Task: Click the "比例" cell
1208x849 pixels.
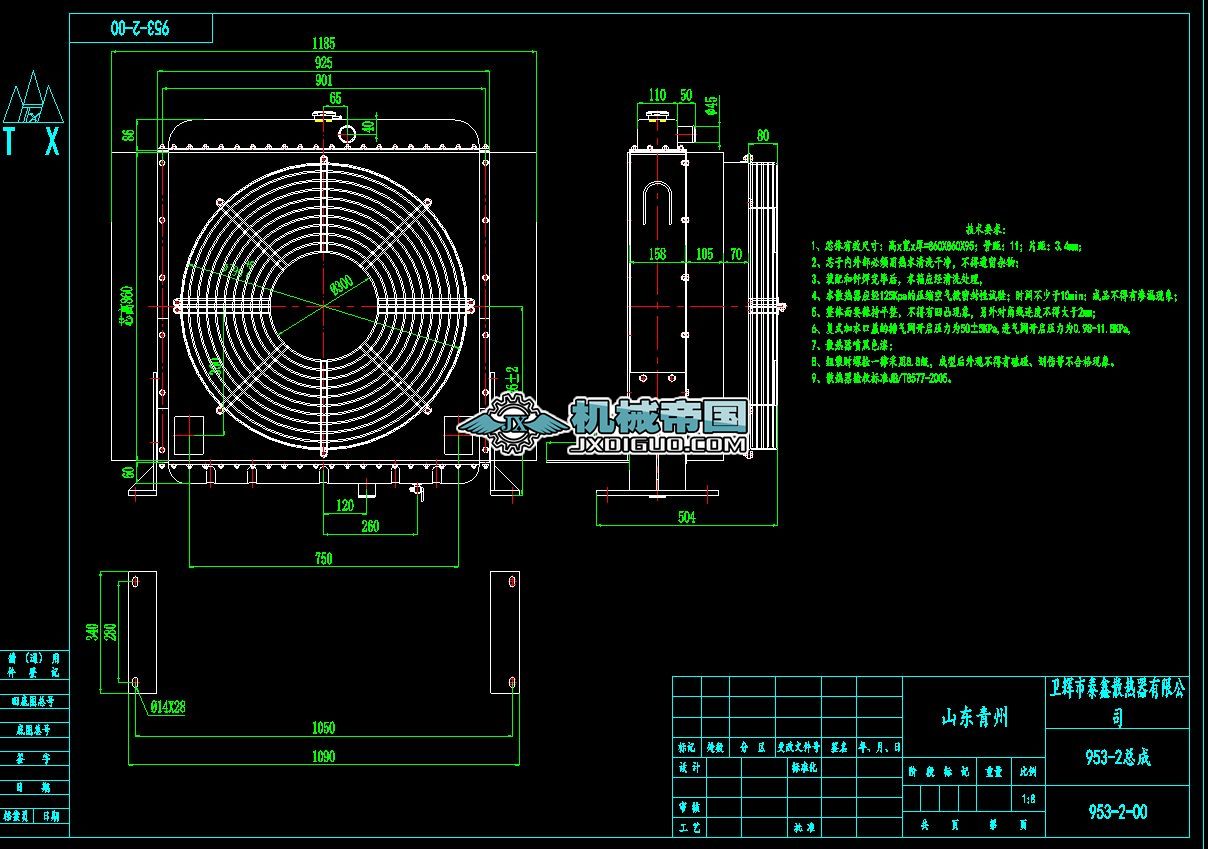Action: pos(1029,772)
